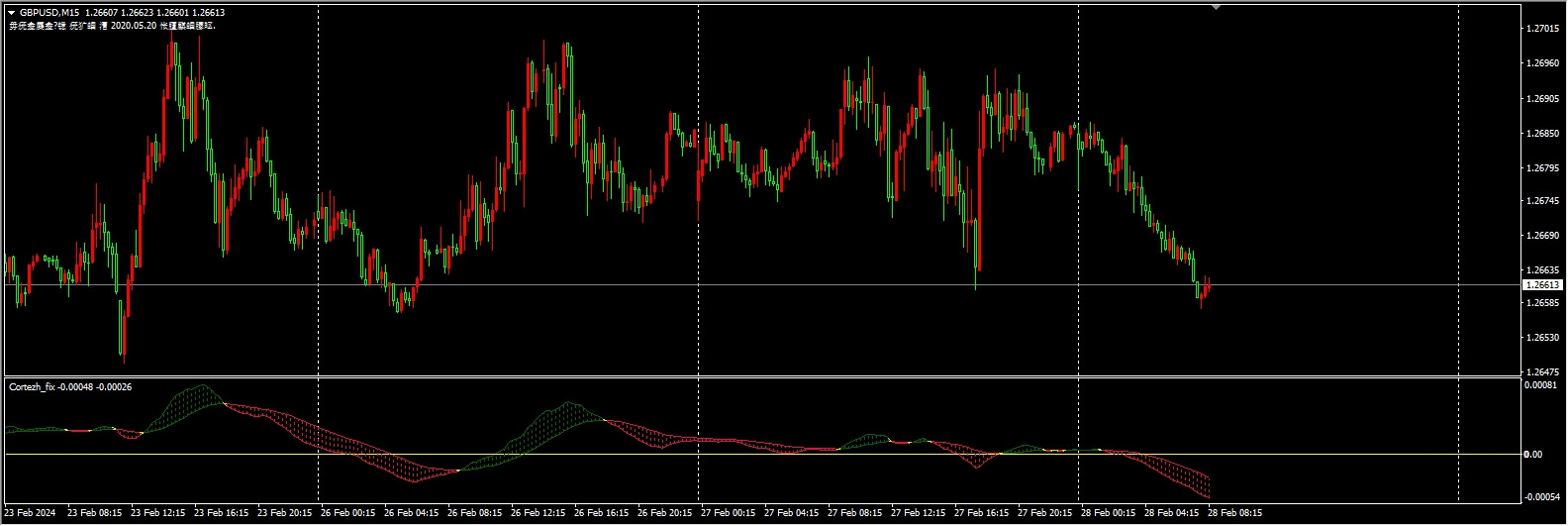
Task: Click the 26 Feb 00:15 time label
Action: (347, 514)
